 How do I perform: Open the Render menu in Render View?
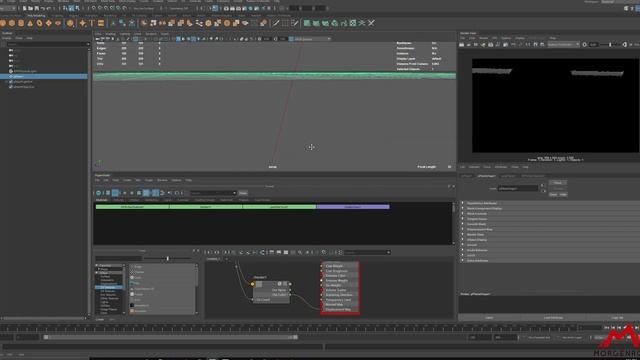(483, 38)
